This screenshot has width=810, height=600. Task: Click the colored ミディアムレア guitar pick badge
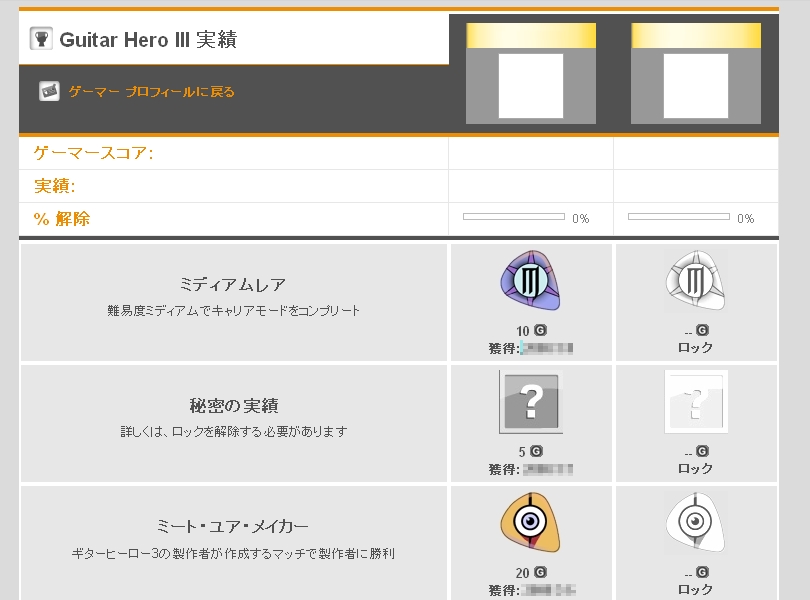click(531, 280)
